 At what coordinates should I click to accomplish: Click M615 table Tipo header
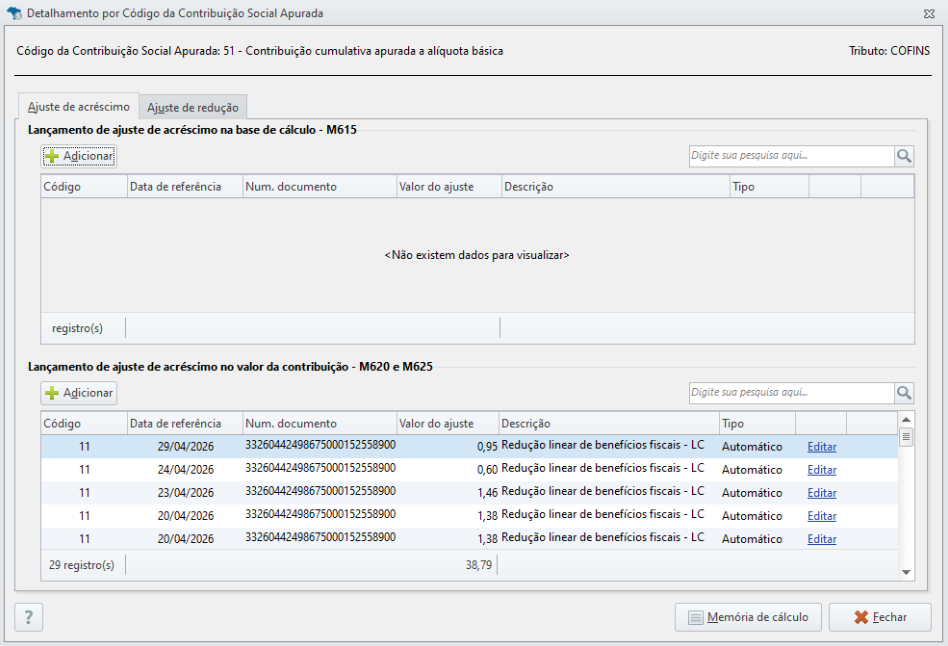(x=770, y=186)
